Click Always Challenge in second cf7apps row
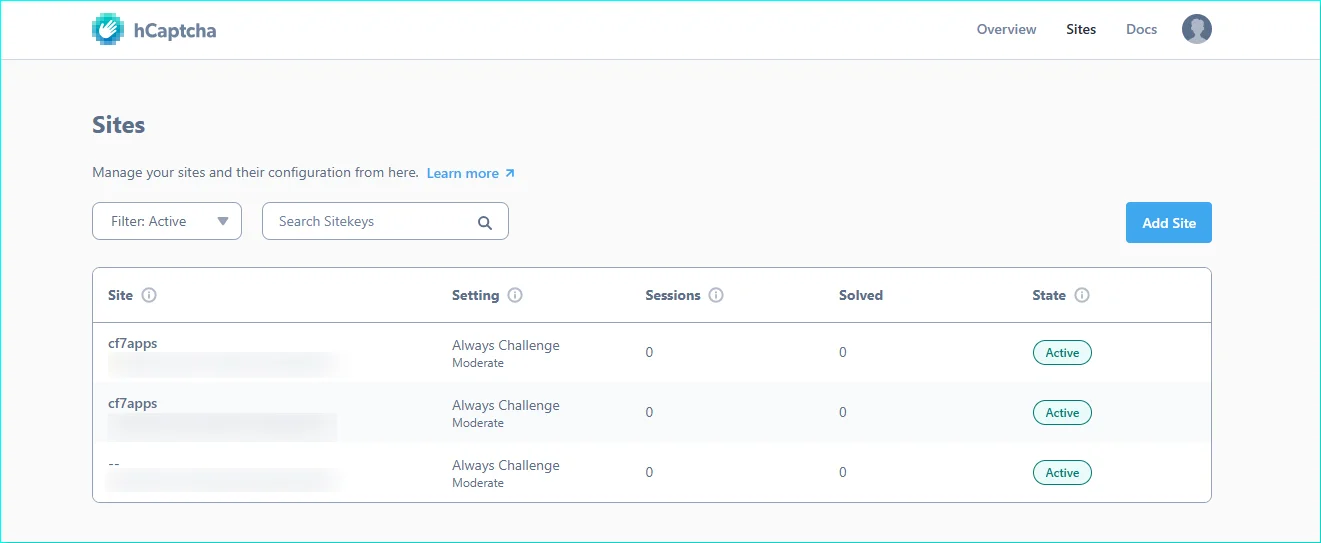Screen dimensions: 1321x543 coord(506,405)
